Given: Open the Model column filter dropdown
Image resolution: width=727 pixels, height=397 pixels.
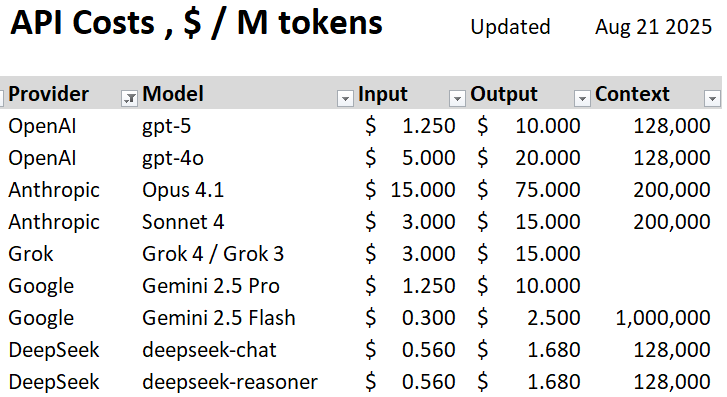Looking at the screenshot, I should coord(345,98).
